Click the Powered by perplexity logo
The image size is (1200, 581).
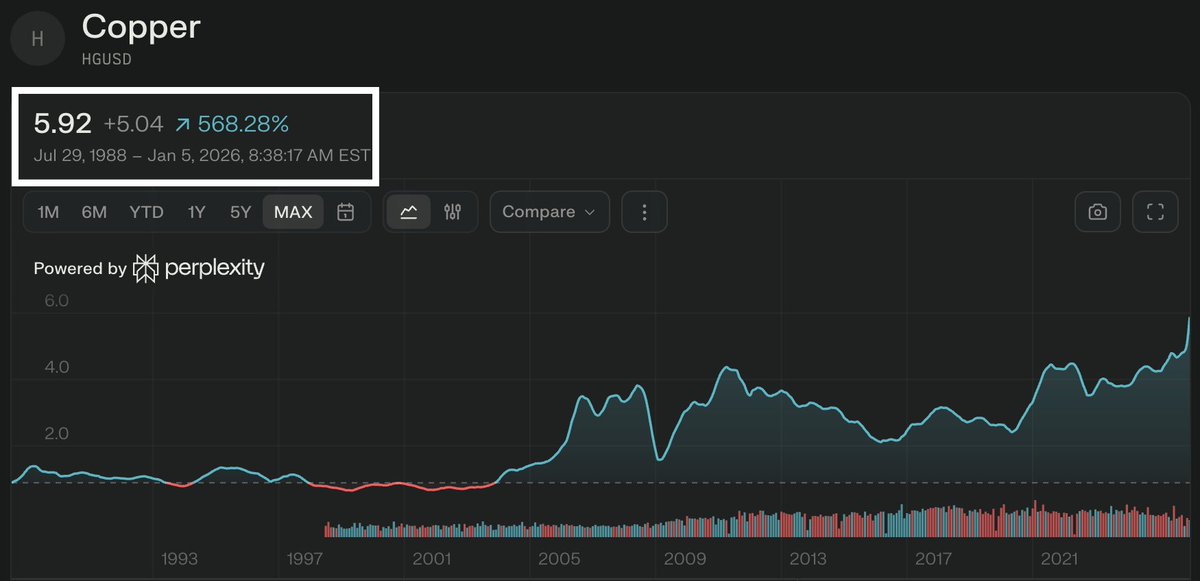point(149,268)
